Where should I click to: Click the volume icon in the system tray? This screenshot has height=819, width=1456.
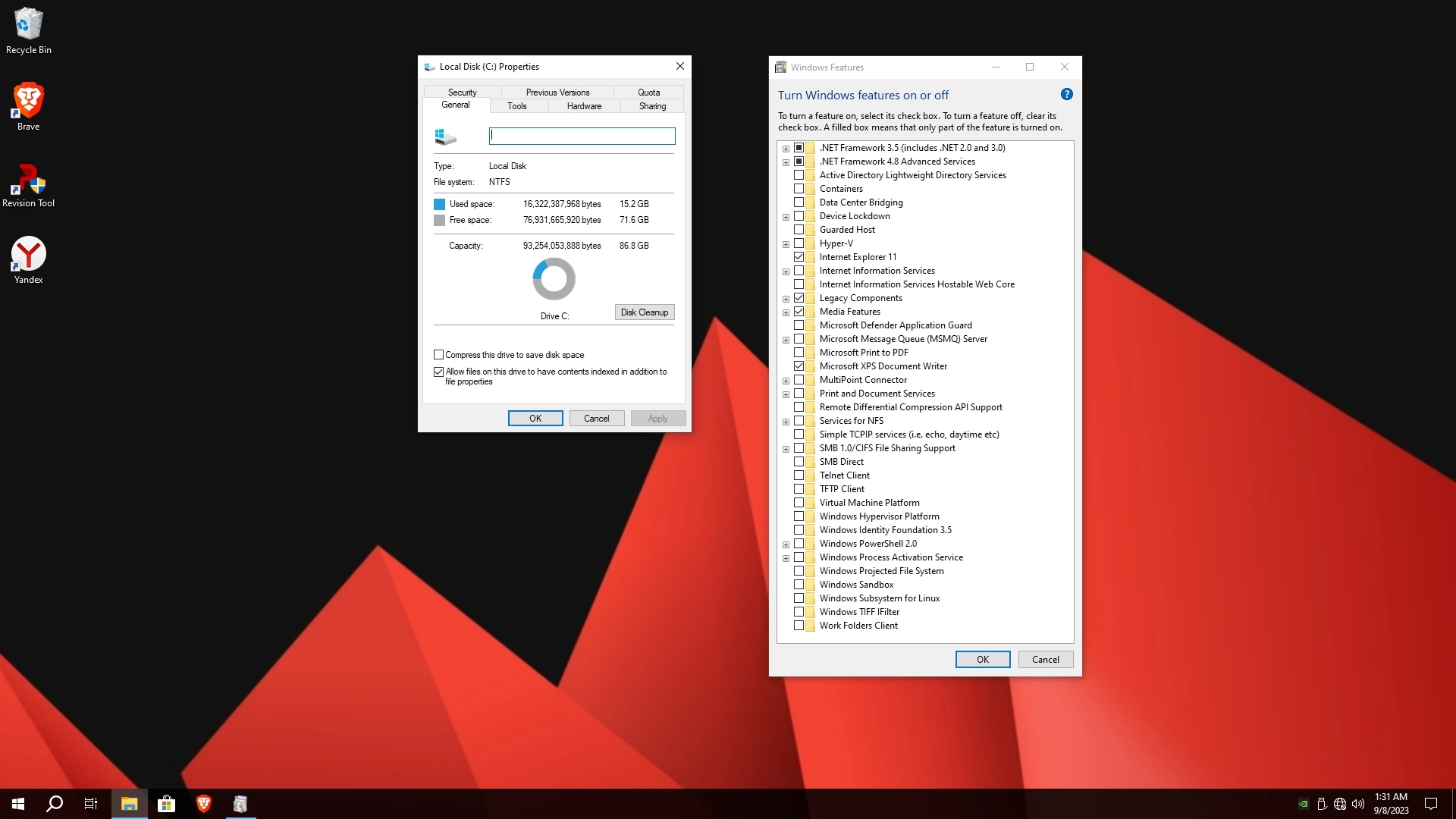(1357, 804)
